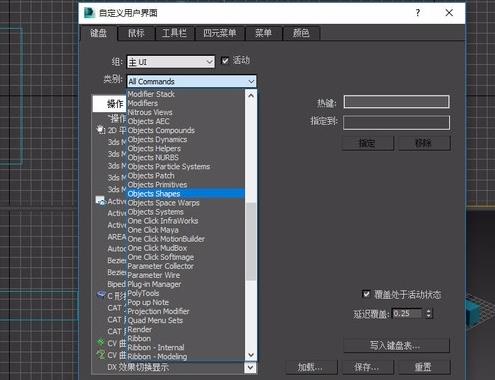Click the 保存 button

pos(367,367)
